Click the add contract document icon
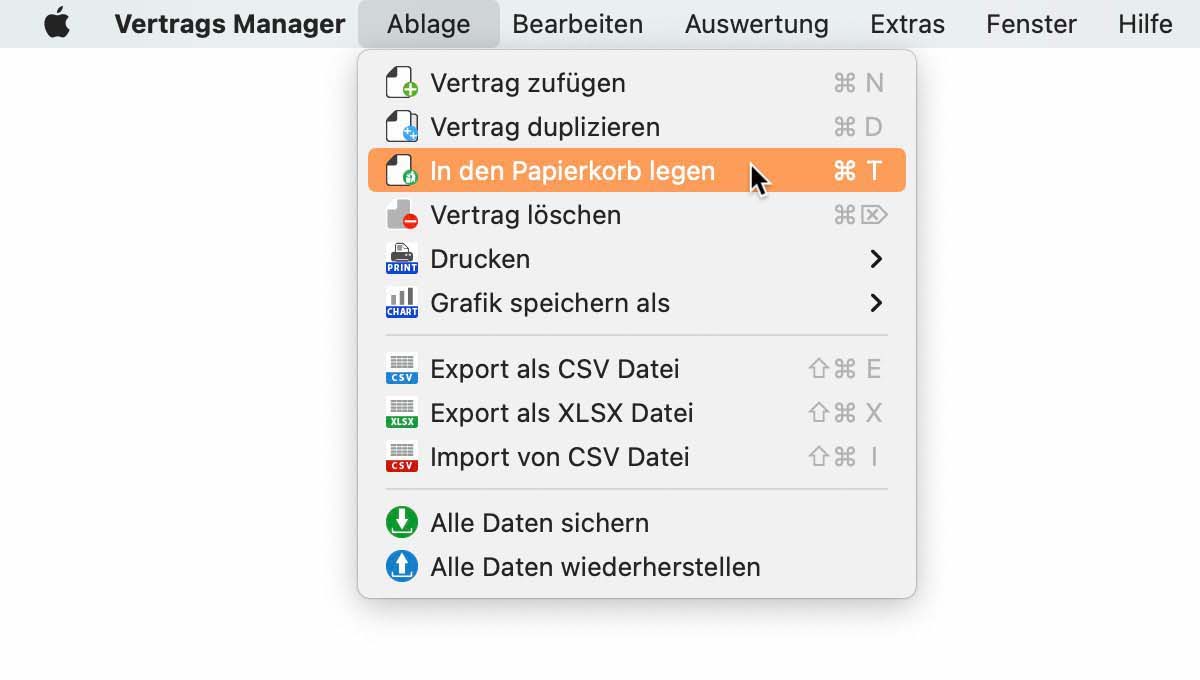 tap(401, 83)
